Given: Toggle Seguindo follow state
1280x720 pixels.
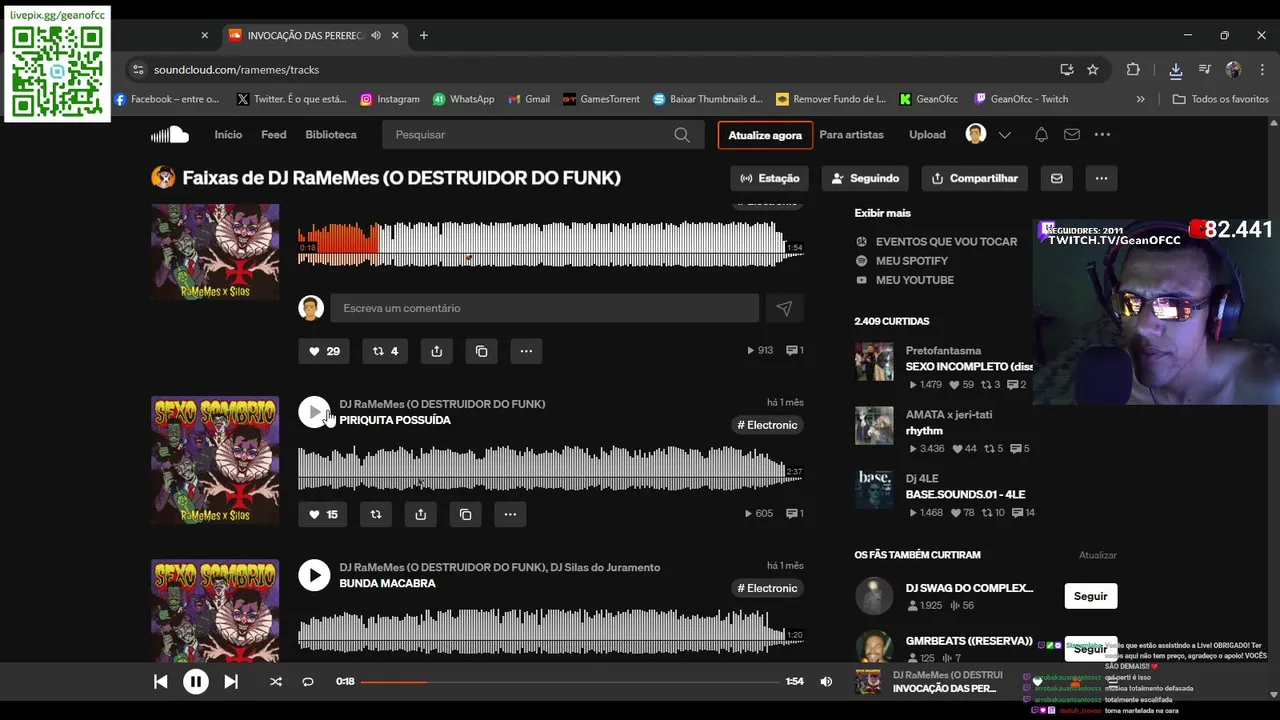Looking at the screenshot, I should pyautogui.click(x=865, y=178).
